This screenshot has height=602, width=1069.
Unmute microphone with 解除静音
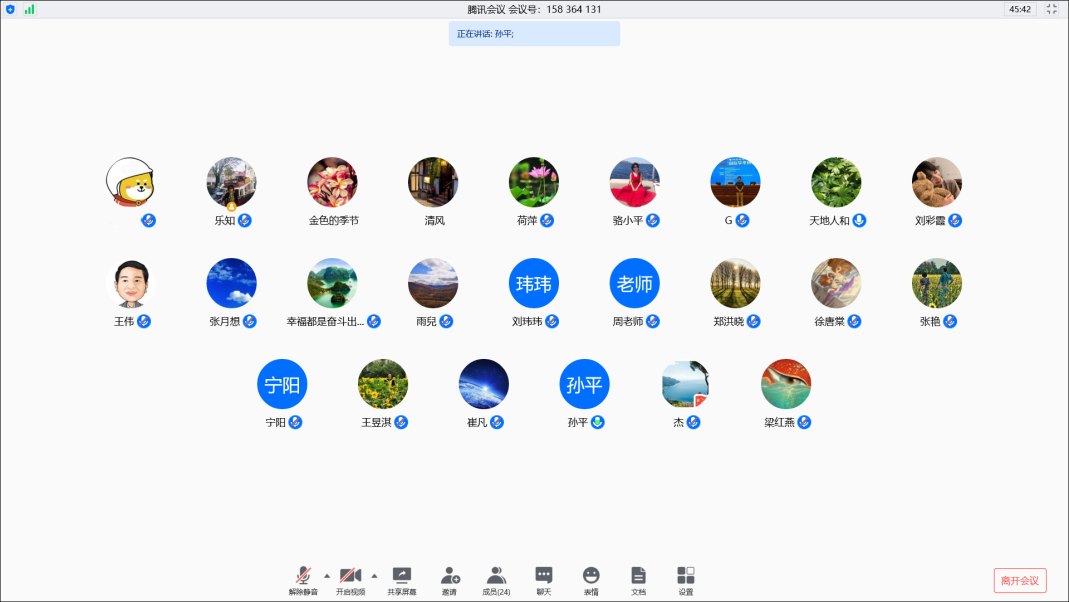point(303,578)
